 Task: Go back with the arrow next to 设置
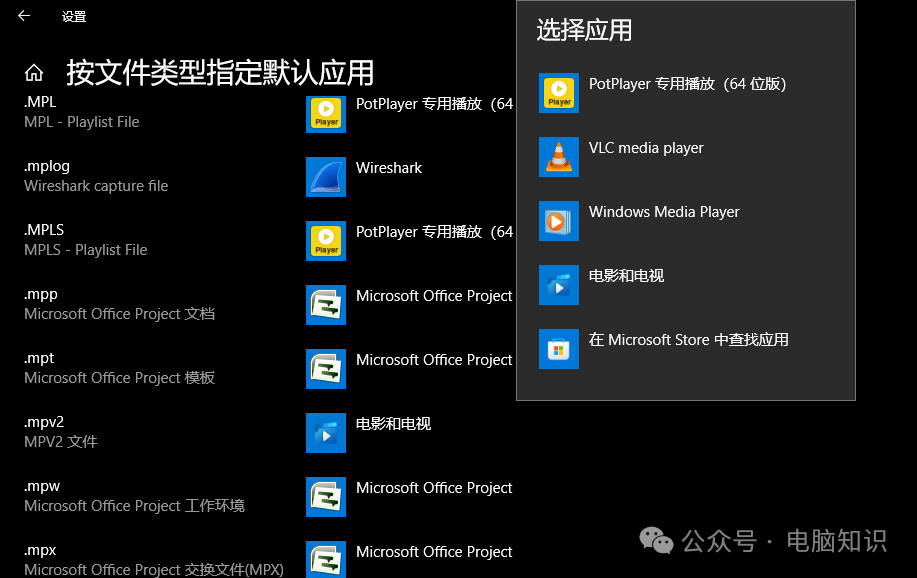point(24,16)
